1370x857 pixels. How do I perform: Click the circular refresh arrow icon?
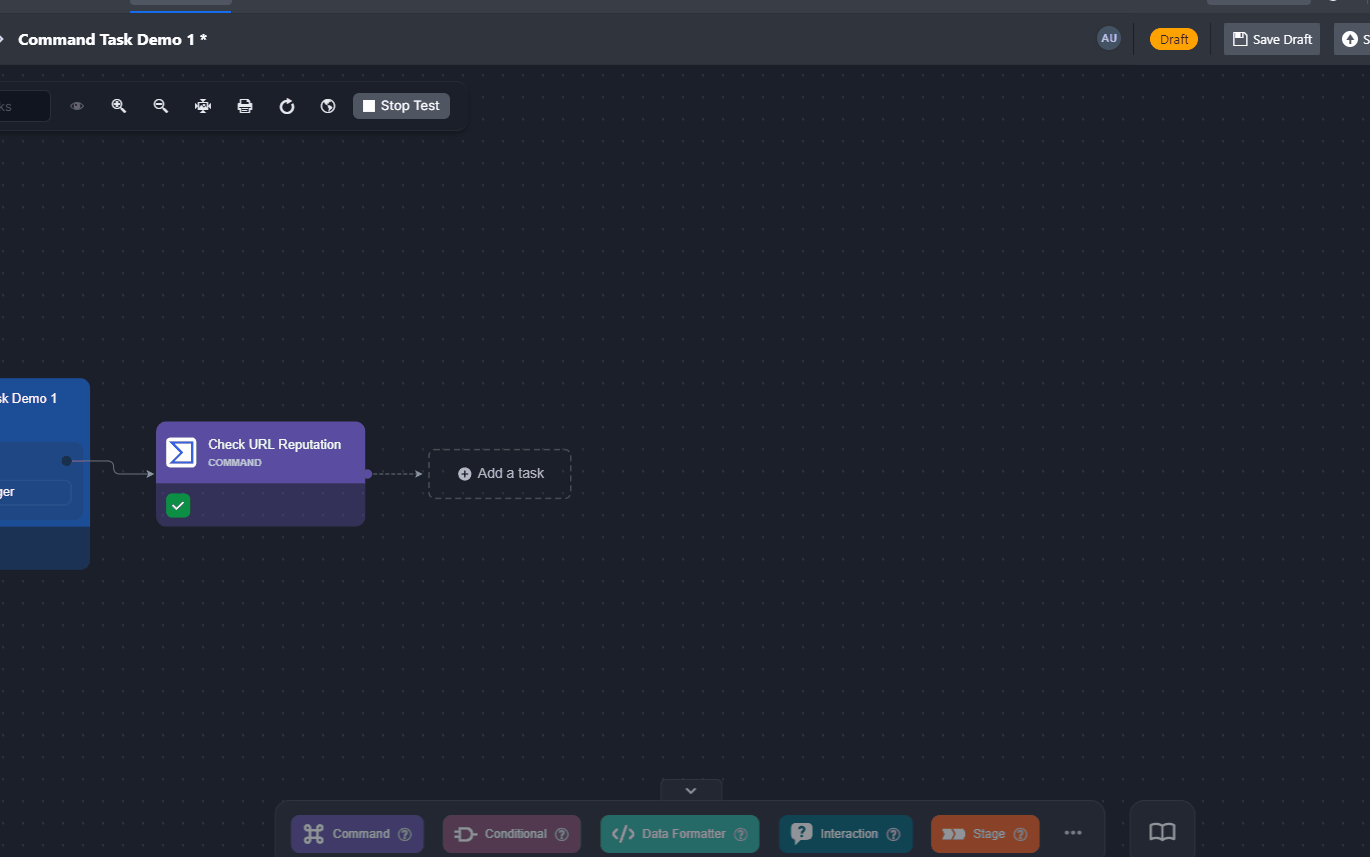[287, 106]
